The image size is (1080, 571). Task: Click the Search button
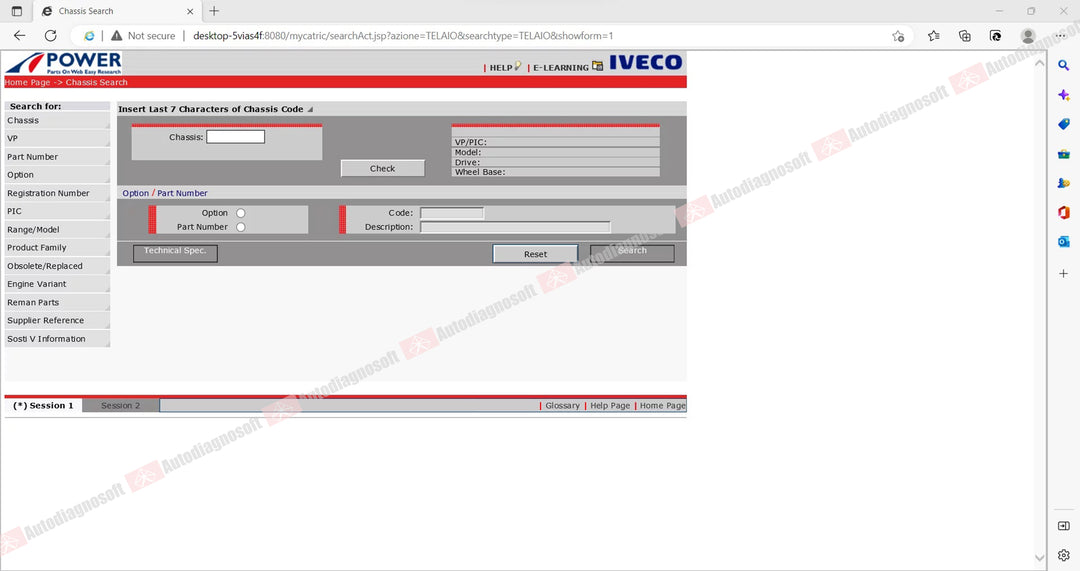[632, 253]
